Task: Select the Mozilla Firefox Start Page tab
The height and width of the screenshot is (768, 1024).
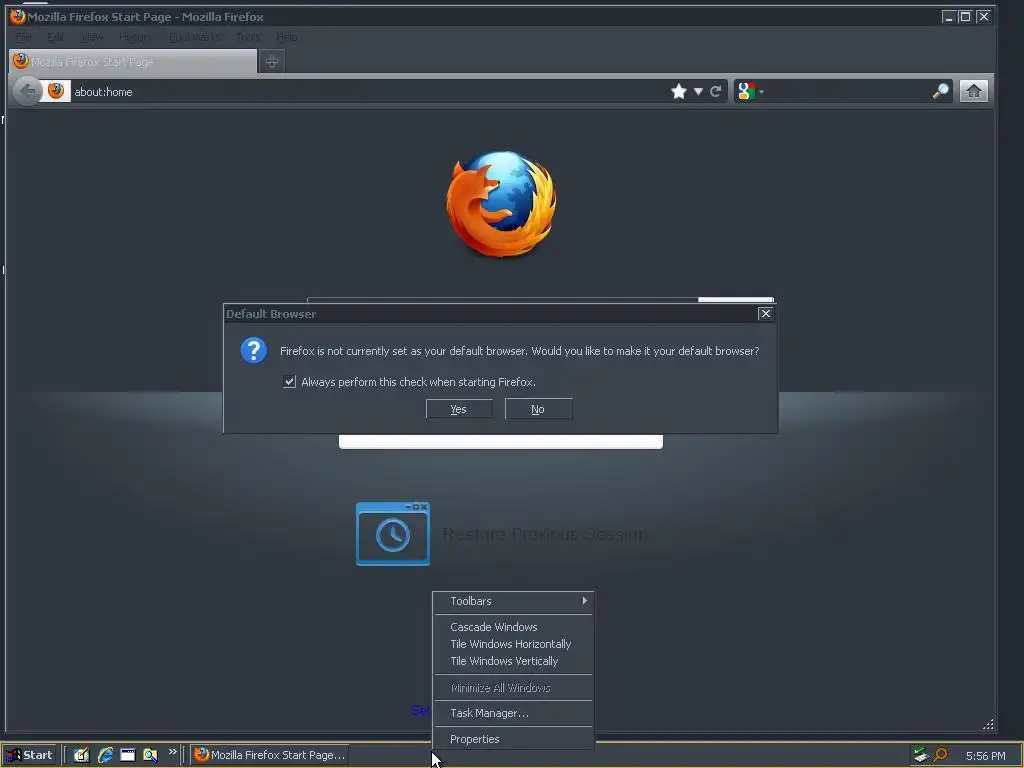Action: pos(133,62)
